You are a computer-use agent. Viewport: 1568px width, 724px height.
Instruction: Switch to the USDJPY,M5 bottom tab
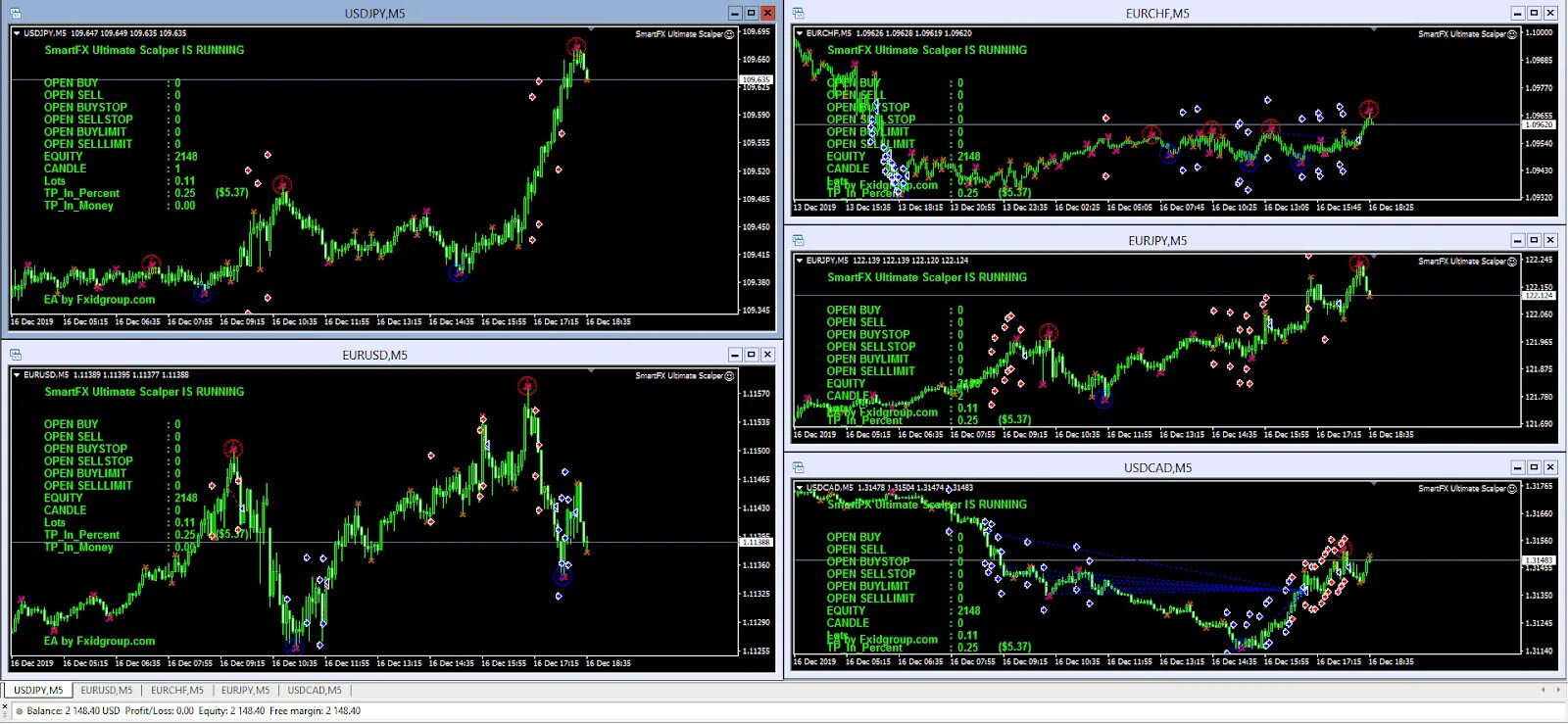[38, 691]
